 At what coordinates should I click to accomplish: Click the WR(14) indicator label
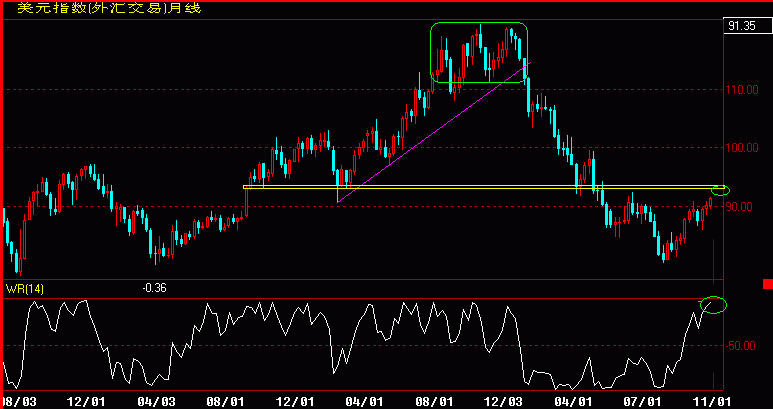click(x=25, y=289)
